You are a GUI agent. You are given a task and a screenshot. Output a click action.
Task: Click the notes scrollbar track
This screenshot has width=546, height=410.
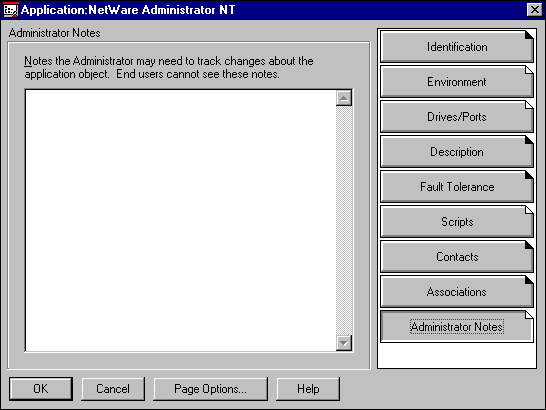click(x=344, y=221)
